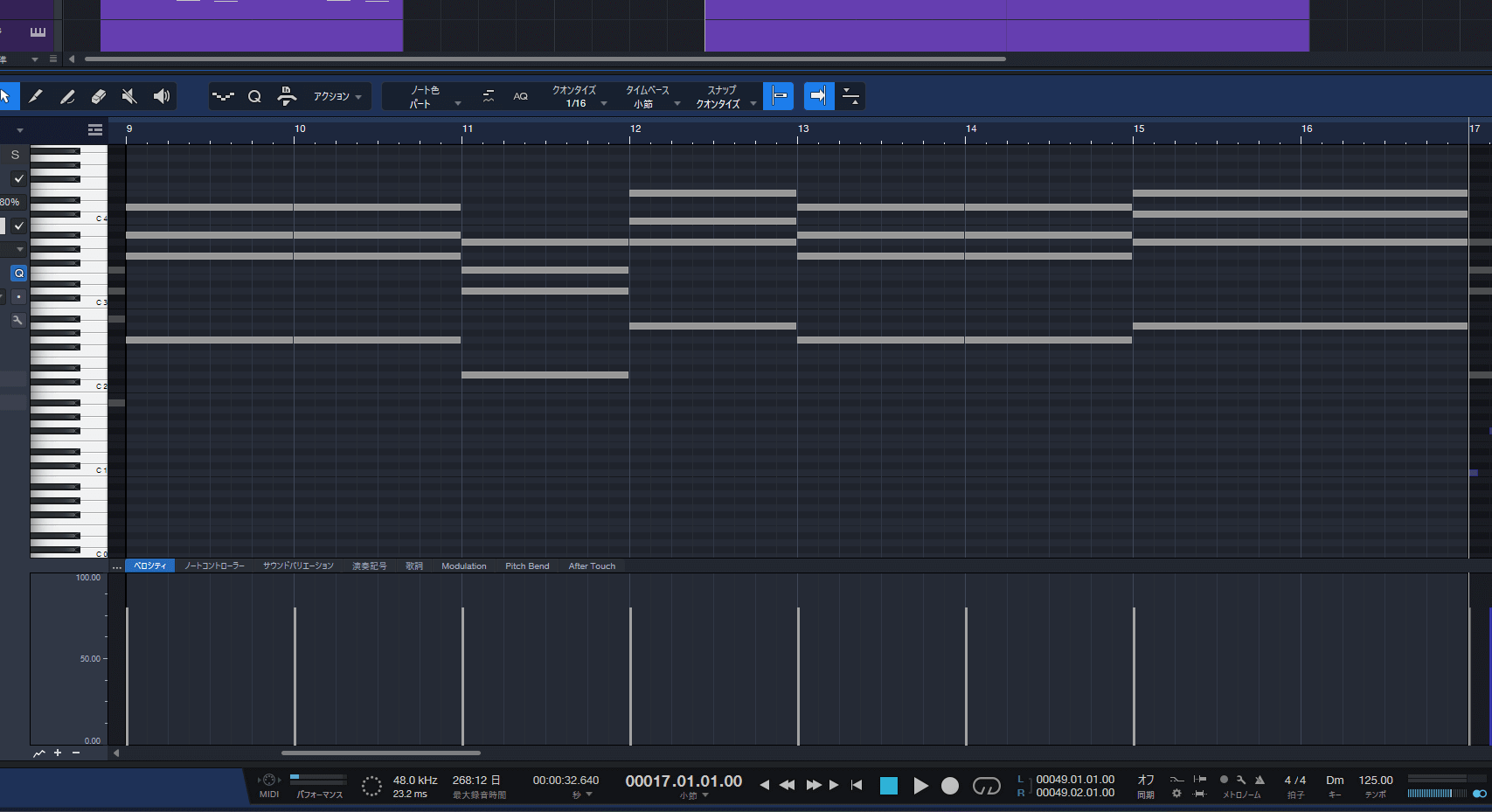
Task: Toggle the Loop button
Action: tap(986, 787)
